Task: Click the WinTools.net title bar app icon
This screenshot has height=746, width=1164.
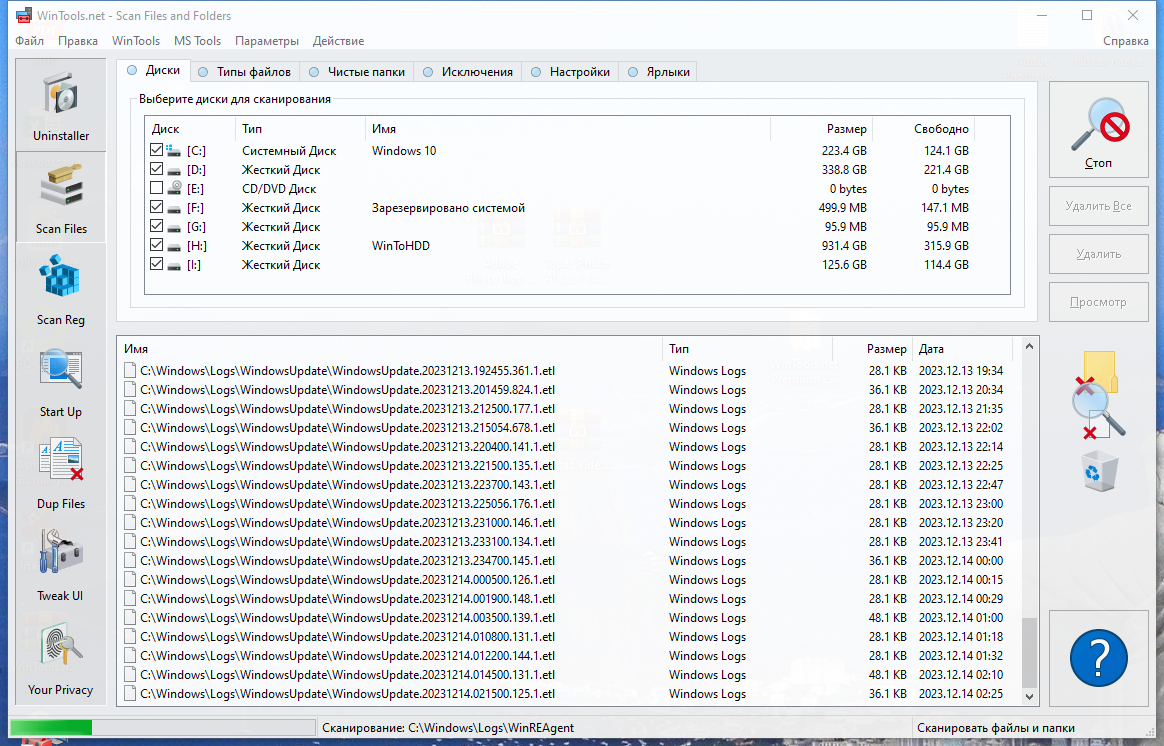Action: tap(24, 16)
